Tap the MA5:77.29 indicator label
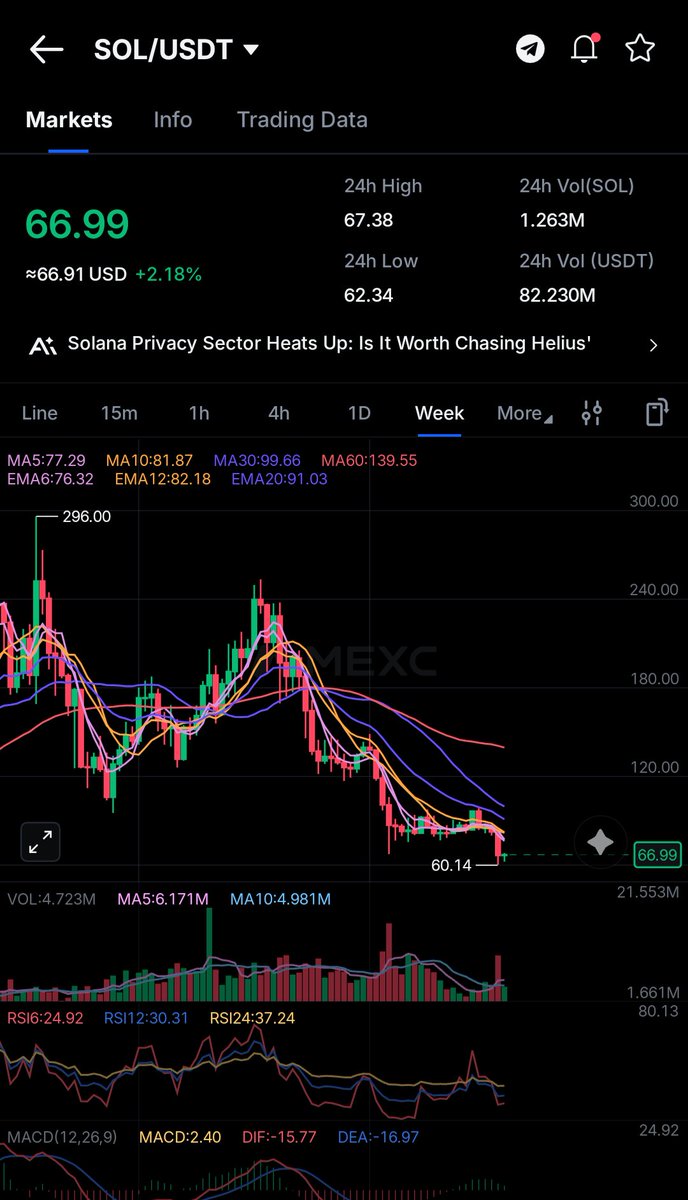Viewport: 688px width, 1200px height. [46, 461]
